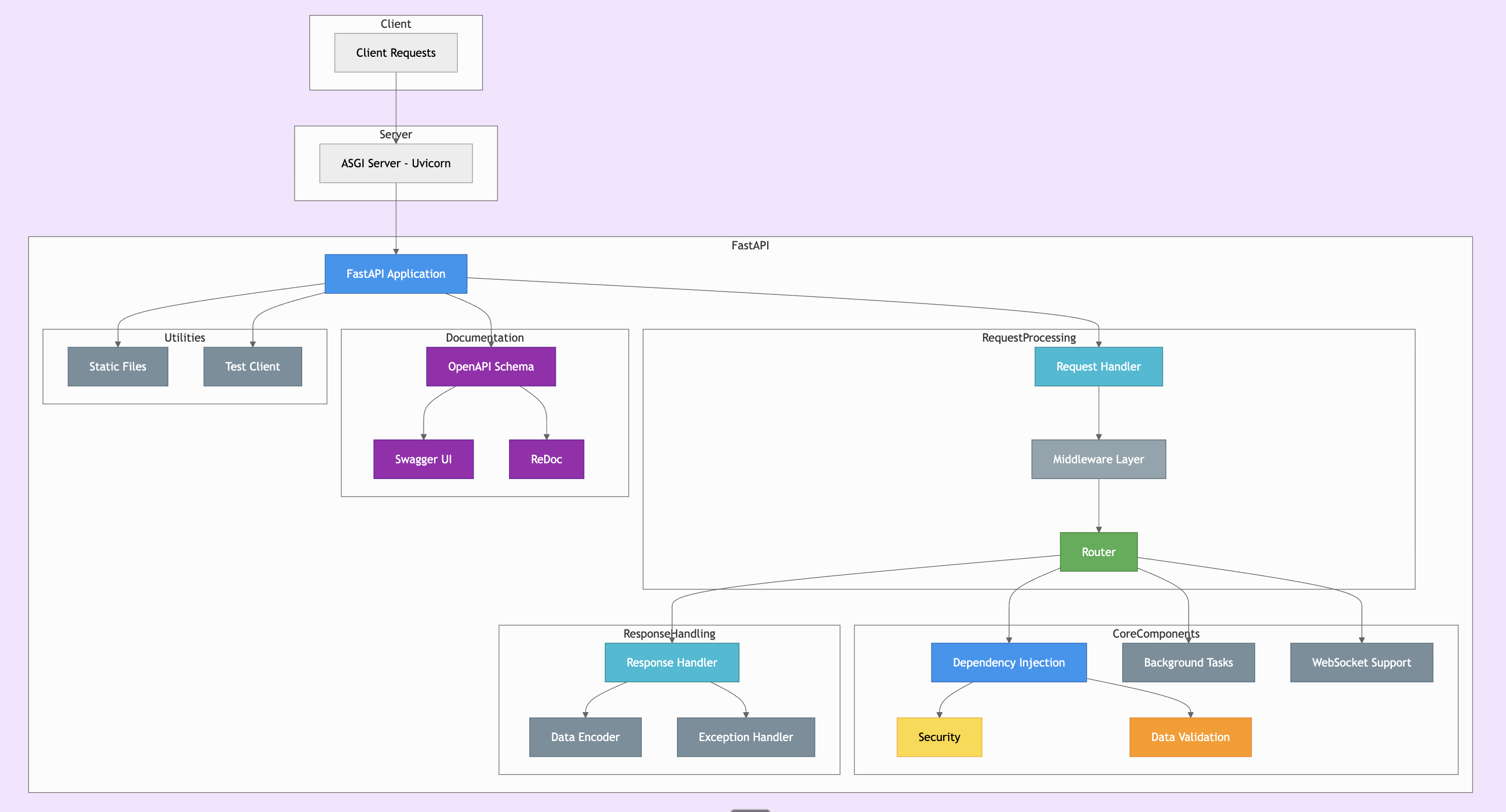Image resolution: width=1506 pixels, height=812 pixels.
Task: Click the Dependency Injection node
Action: (1009, 662)
